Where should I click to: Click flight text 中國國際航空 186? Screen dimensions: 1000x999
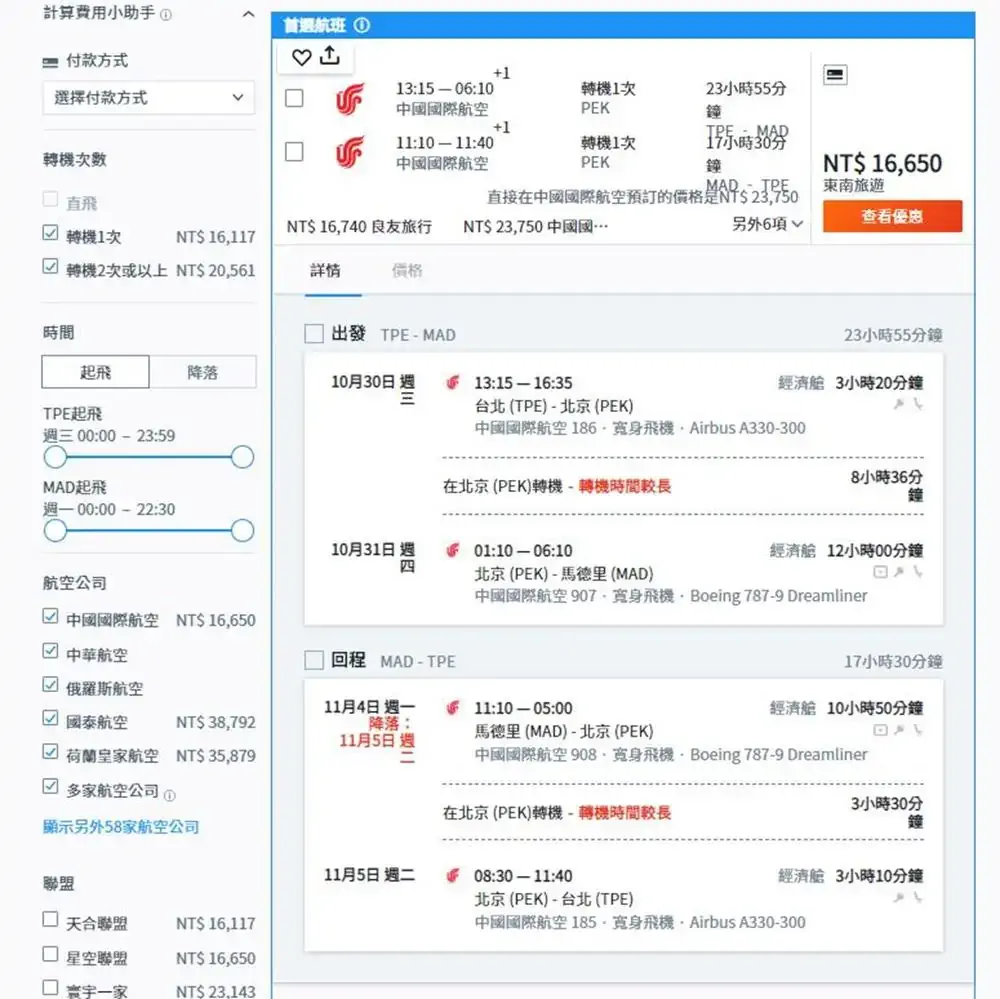coord(536,428)
